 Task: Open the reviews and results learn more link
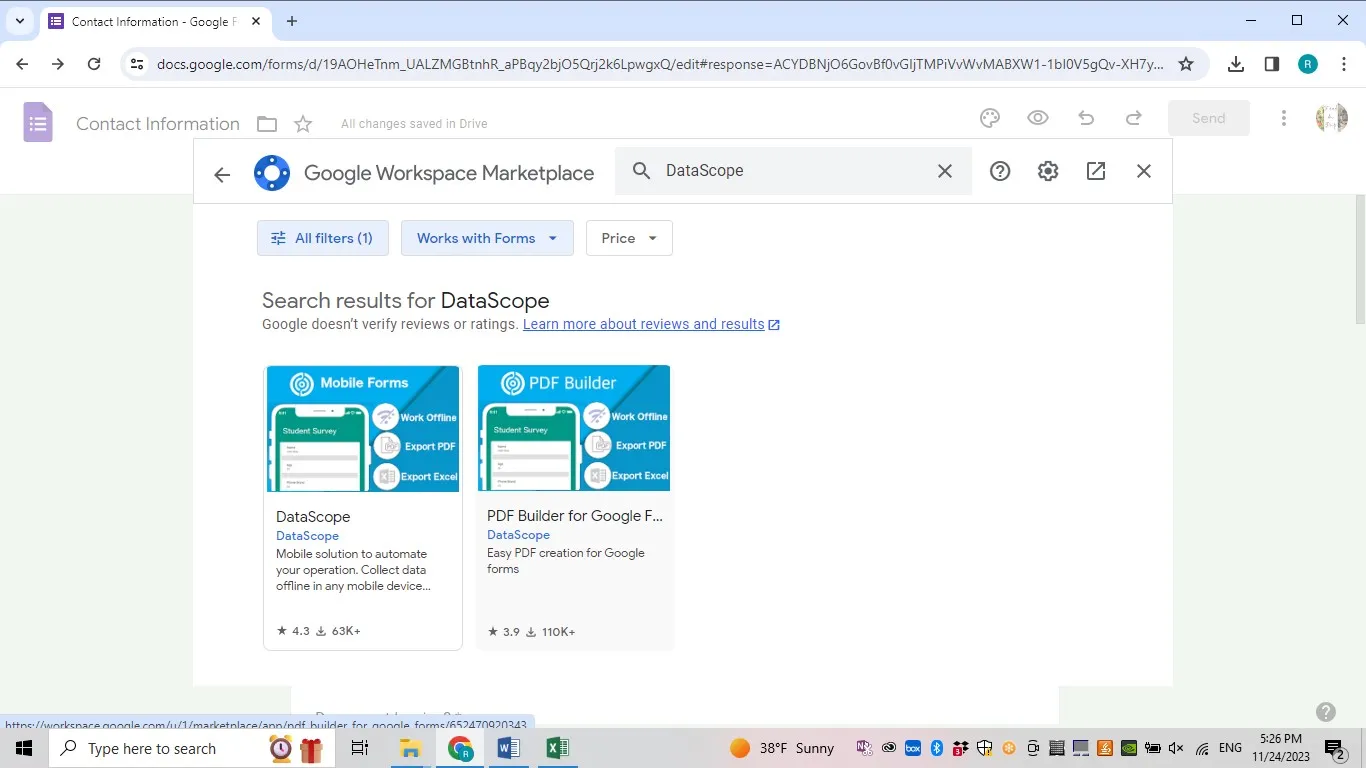[x=643, y=323]
